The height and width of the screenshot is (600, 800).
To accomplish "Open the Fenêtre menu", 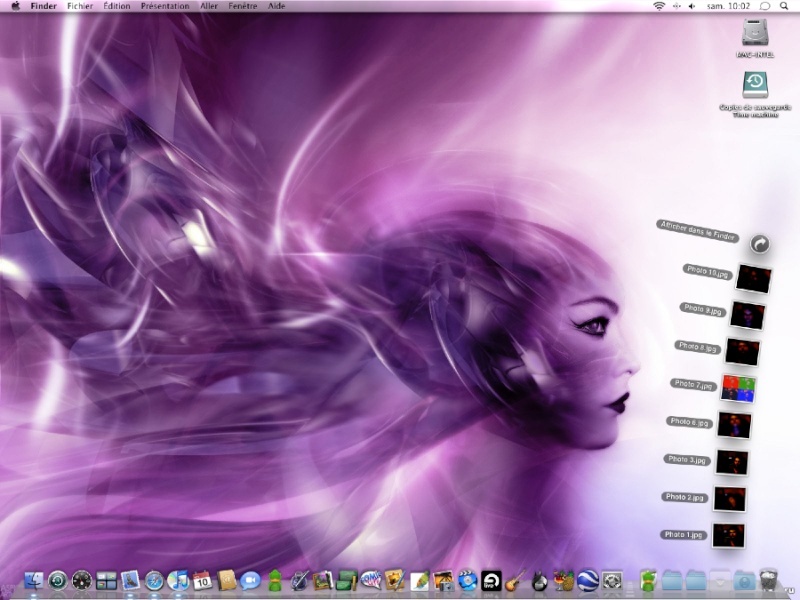I will (x=243, y=6).
